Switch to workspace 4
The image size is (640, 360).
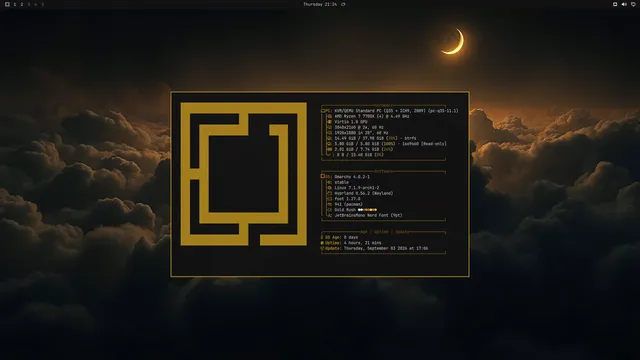tap(36, 4)
